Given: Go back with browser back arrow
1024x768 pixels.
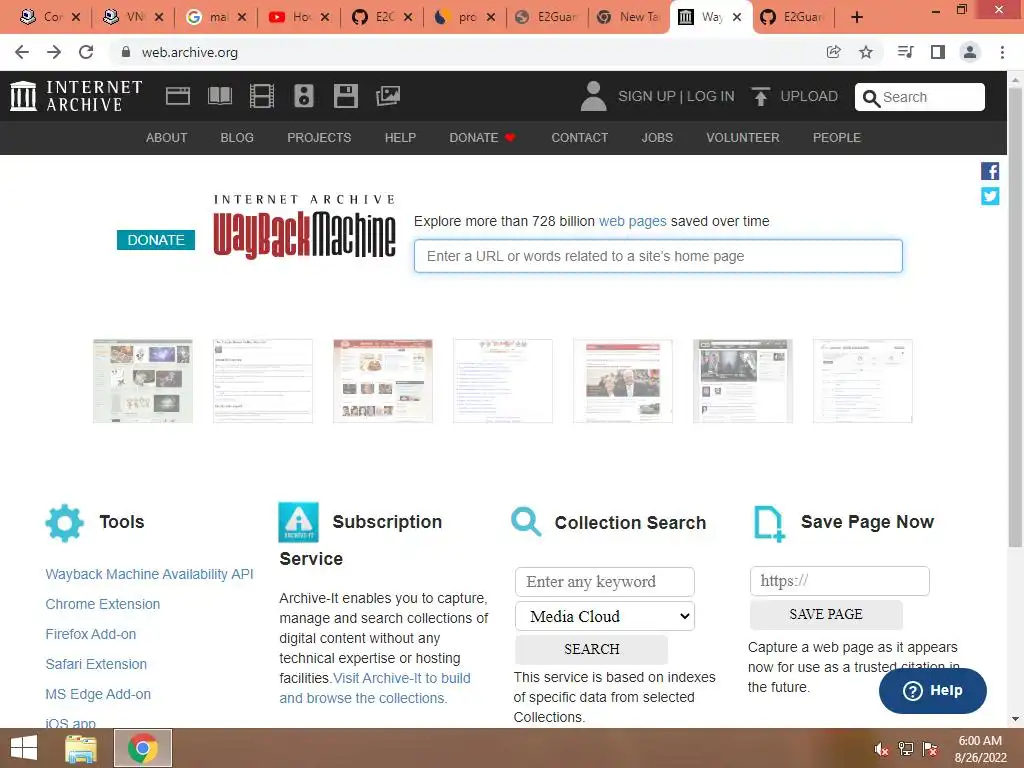Looking at the screenshot, I should (x=22, y=52).
